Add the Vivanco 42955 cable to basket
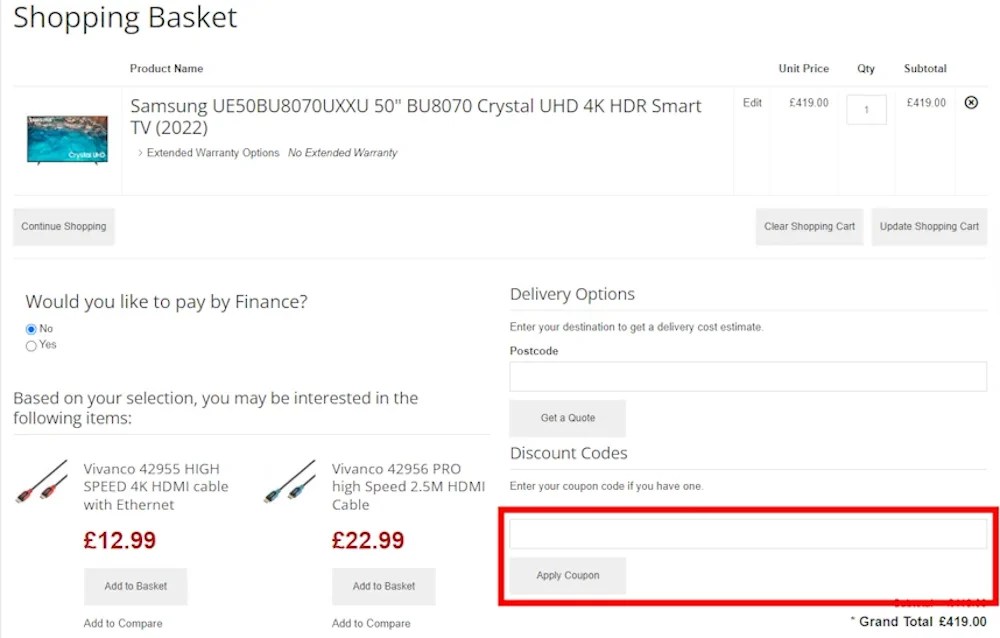Screen dimensions: 1000x638 click(135, 587)
